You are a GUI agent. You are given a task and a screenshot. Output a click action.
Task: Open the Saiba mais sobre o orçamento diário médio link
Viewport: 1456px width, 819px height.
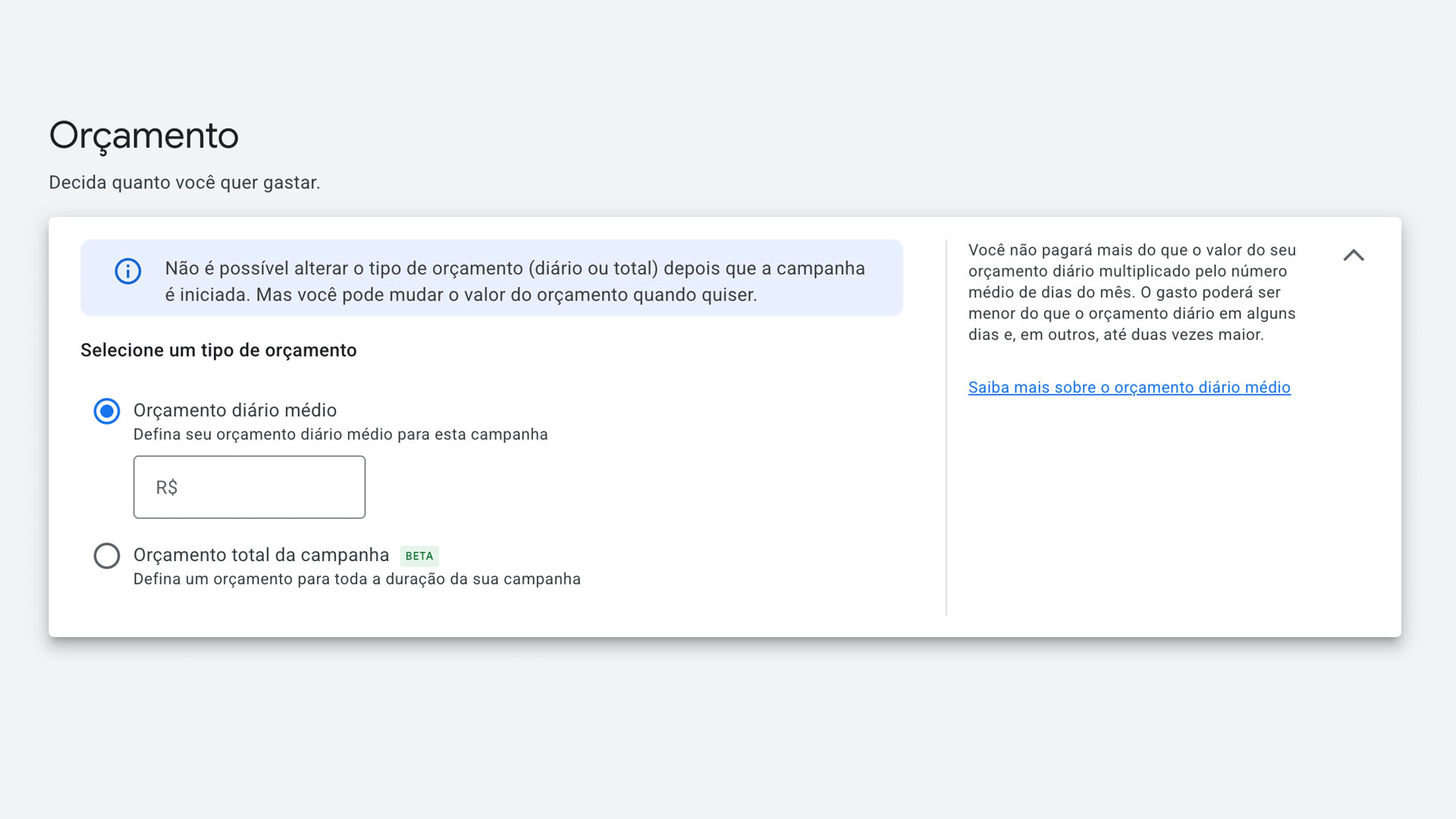(1129, 388)
